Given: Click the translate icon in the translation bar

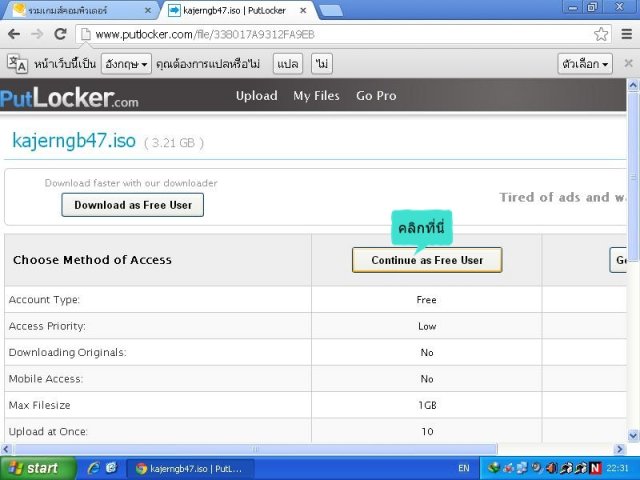Looking at the screenshot, I should coord(17,64).
